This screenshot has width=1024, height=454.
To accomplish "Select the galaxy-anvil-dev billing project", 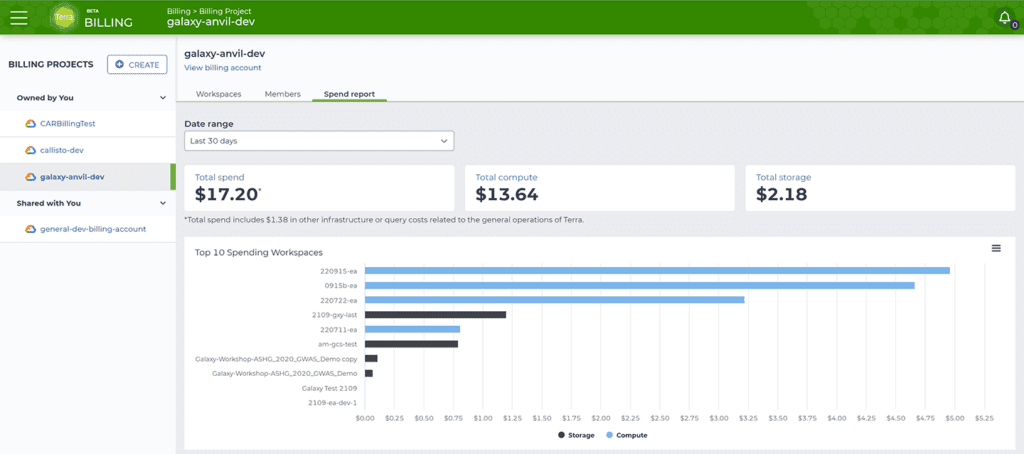I will (88, 177).
